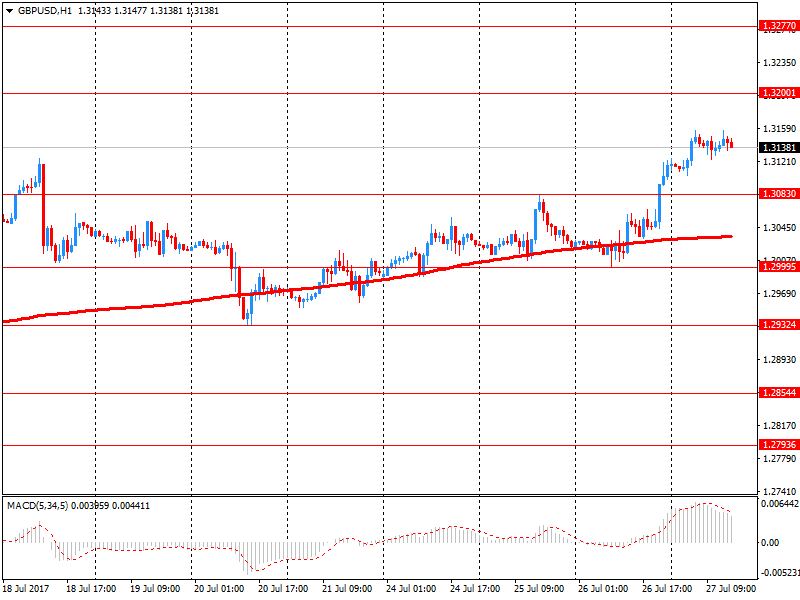Click the 1.29690 price scale value
800x600 pixels.
pyautogui.click(x=780, y=294)
